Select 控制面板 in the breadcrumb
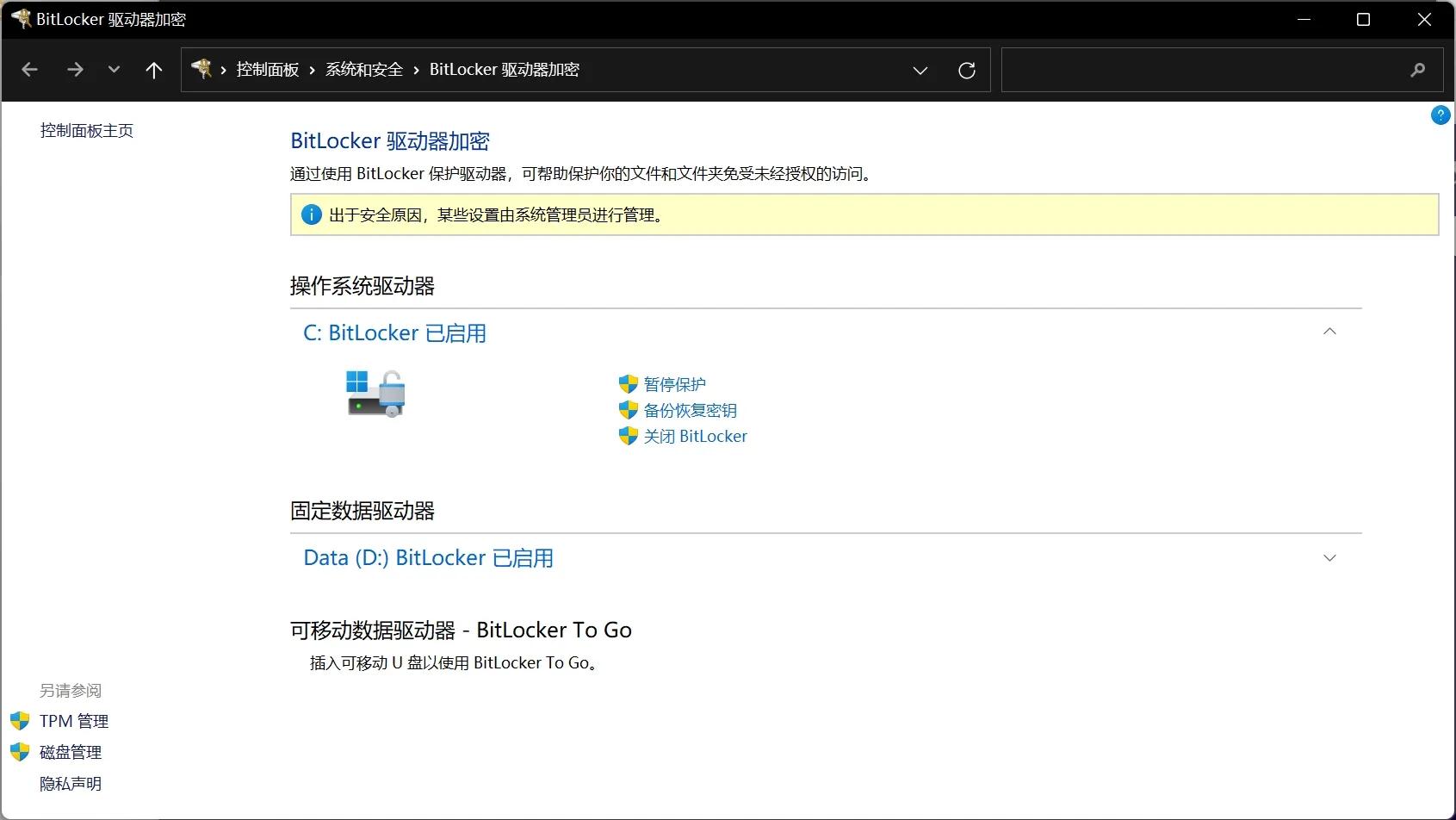The height and width of the screenshot is (820, 1456). coord(268,70)
